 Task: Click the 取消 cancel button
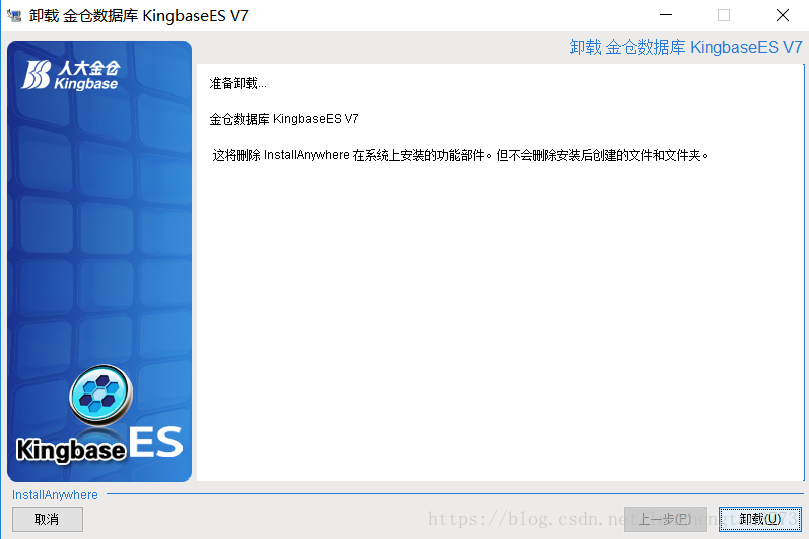(47, 519)
